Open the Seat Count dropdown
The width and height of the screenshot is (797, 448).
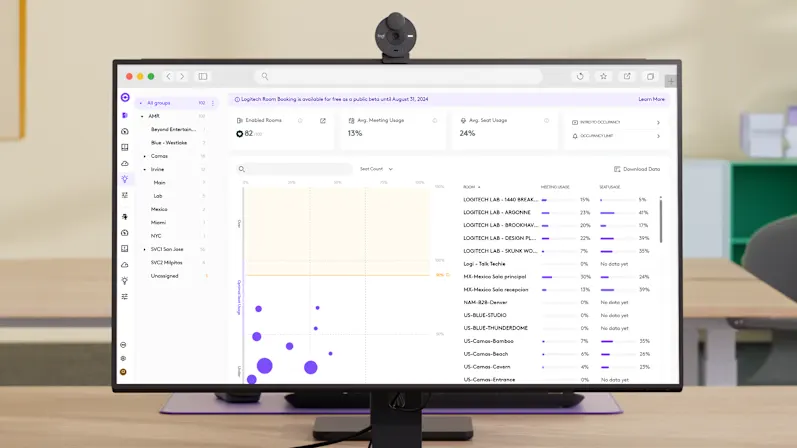click(x=376, y=169)
